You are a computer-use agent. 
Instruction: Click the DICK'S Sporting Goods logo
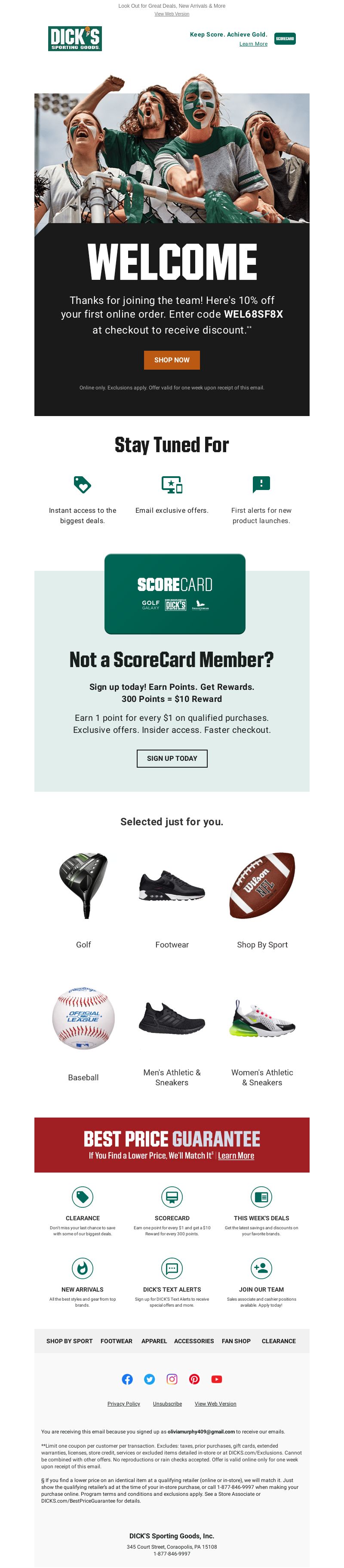click(75, 38)
